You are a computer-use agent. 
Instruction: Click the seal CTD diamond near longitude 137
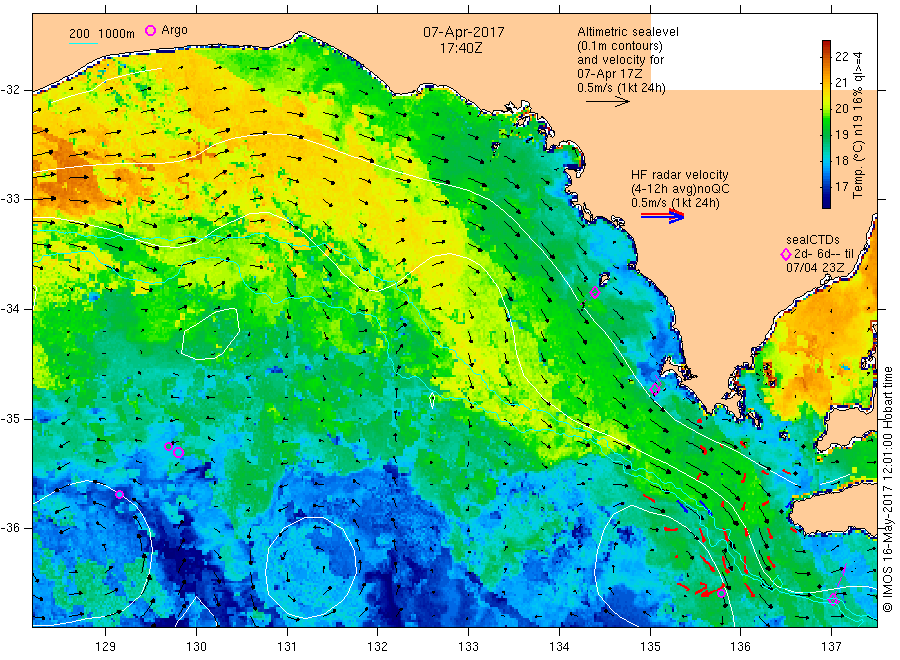833,599
